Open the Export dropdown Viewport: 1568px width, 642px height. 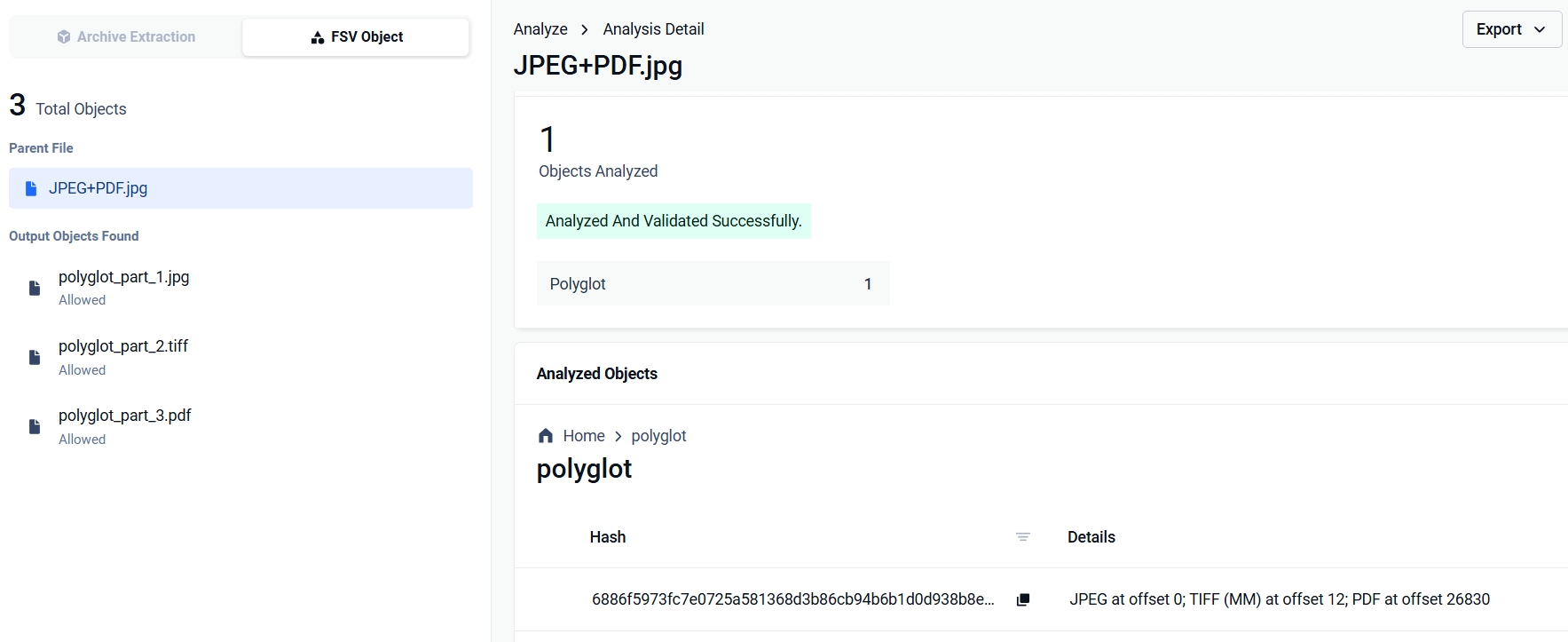1511,29
